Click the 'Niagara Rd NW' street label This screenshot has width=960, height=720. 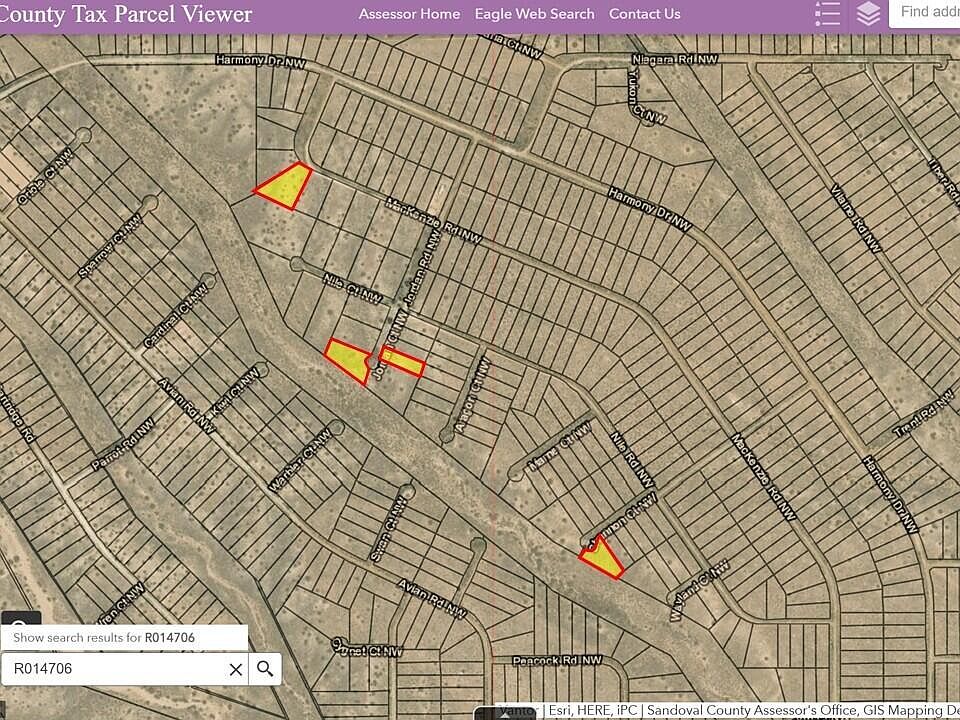pos(675,59)
